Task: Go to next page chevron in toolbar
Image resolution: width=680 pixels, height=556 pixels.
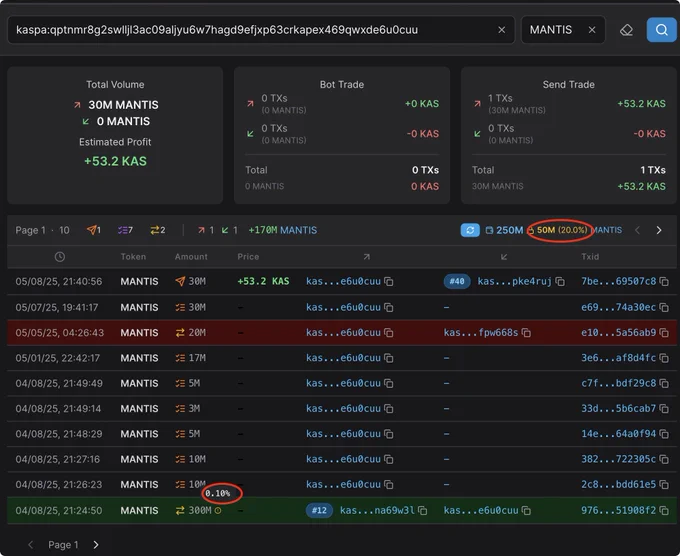Action: (659, 230)
